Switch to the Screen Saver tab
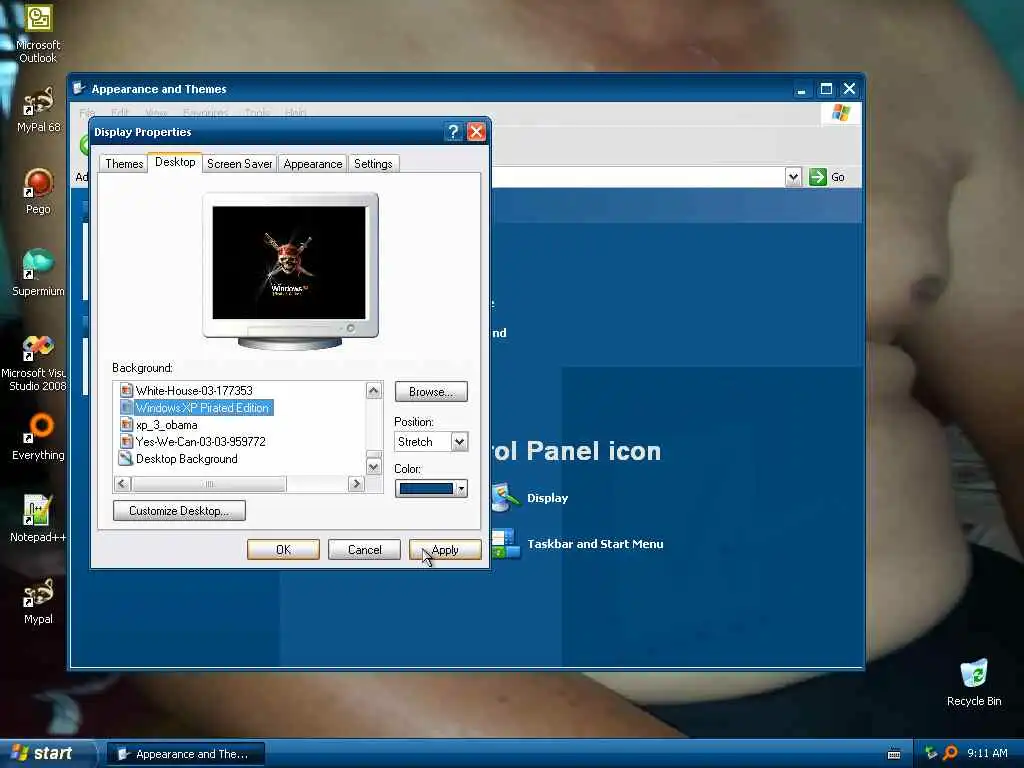Viewport: 1024px width, 768px height. click(239, 164)
